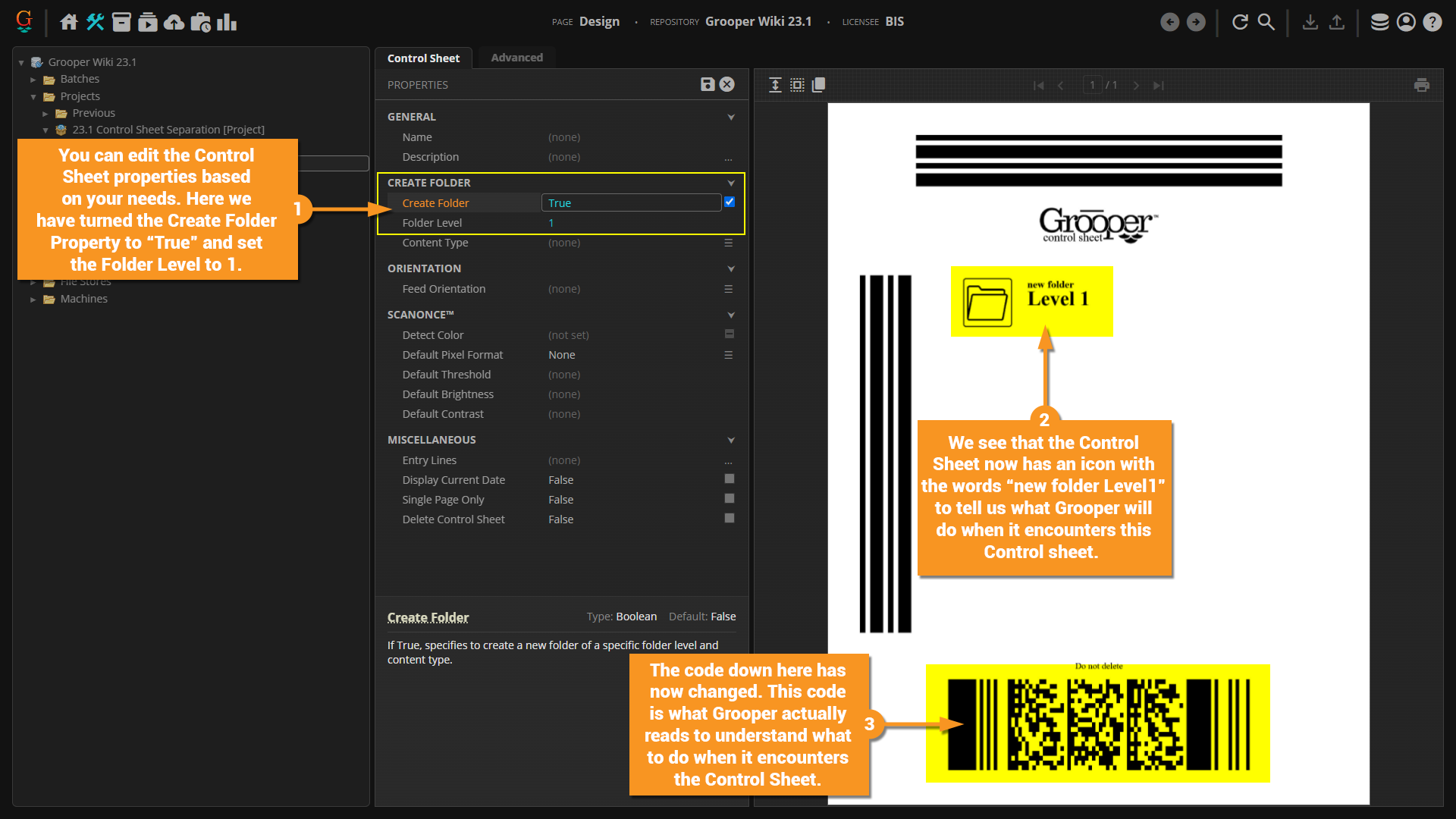
Task: Collapse the GENERAL section chevron
Action: [731, 117]
